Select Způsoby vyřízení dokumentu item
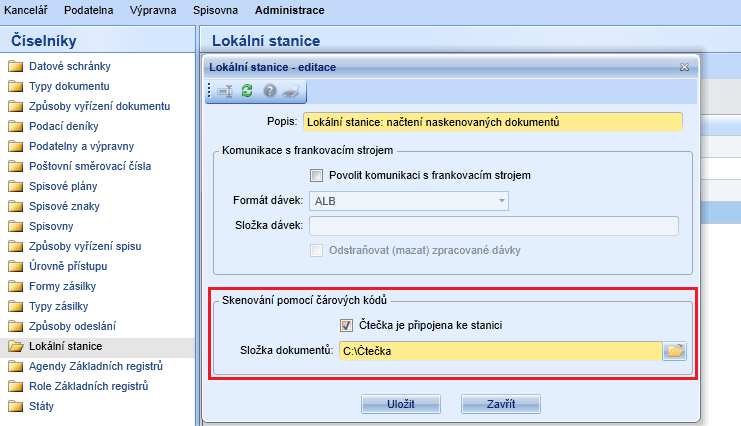The height and width of the screenshot is (426, 741). tap(99, 106)
